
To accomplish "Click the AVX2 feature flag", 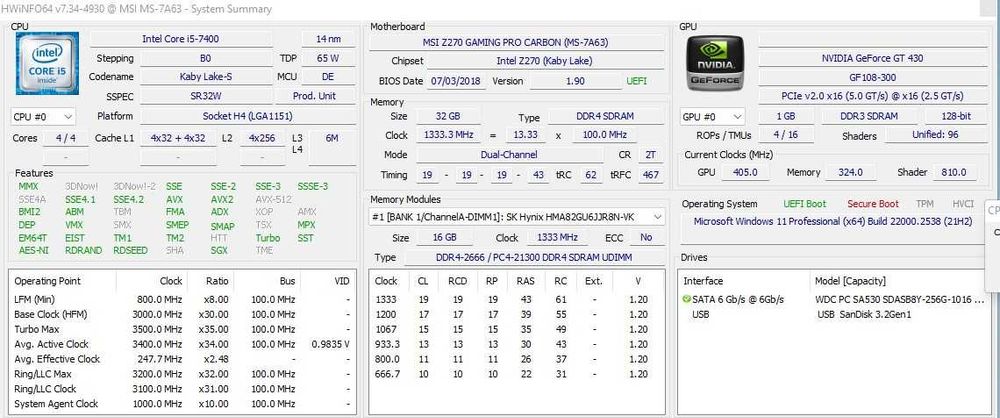I will 224,199.
